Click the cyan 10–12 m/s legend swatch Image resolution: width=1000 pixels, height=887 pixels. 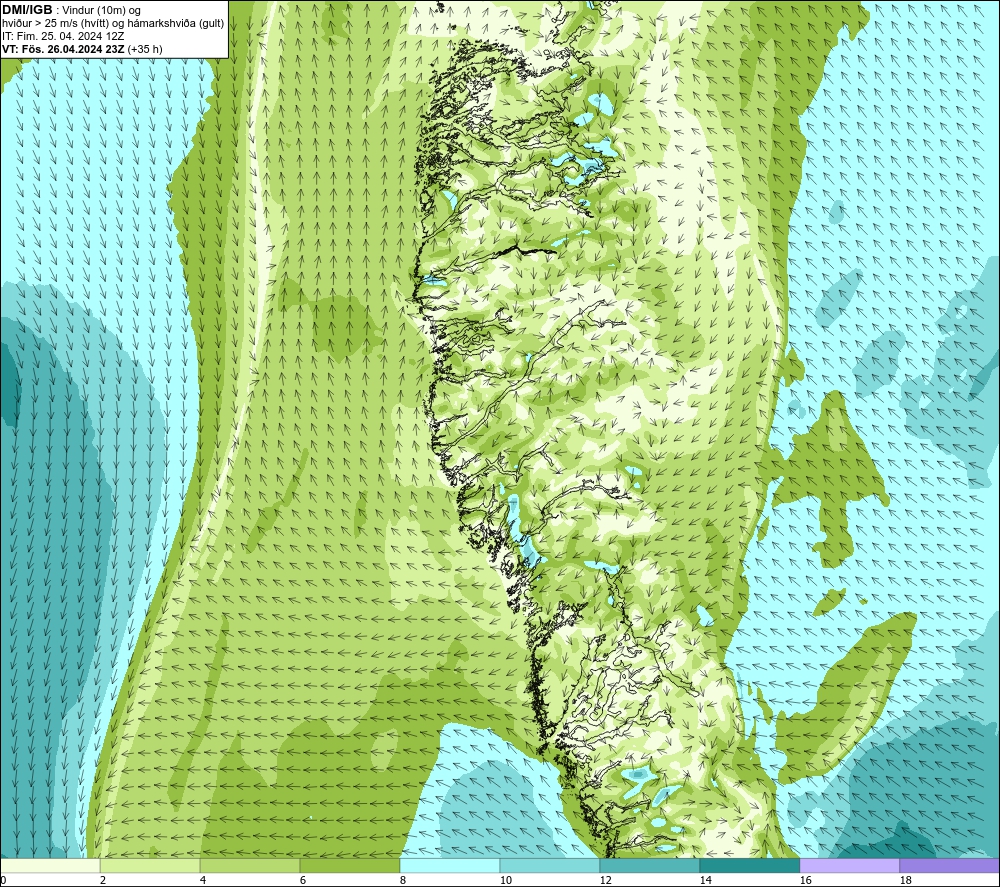550,865
